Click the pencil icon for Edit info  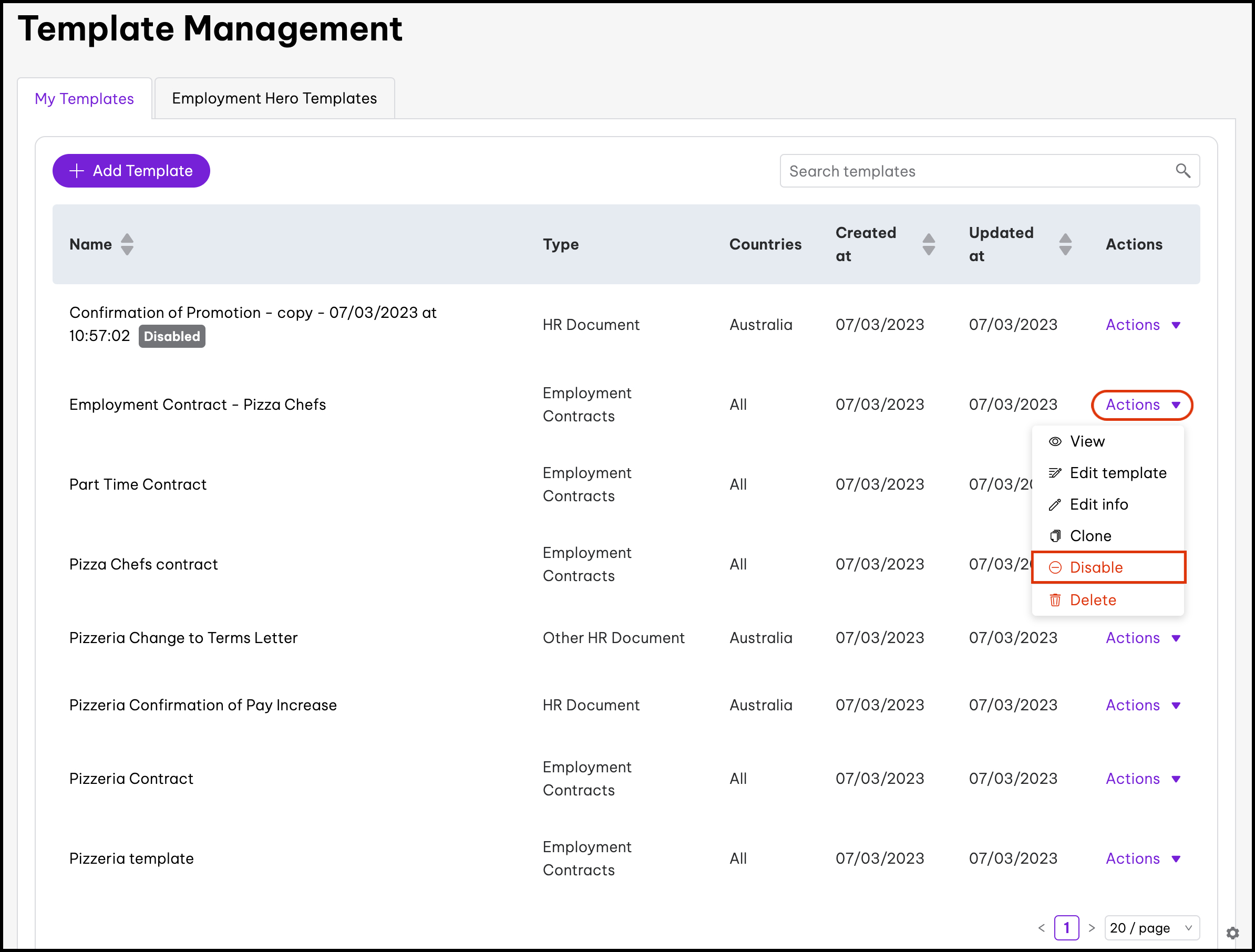1055,504
